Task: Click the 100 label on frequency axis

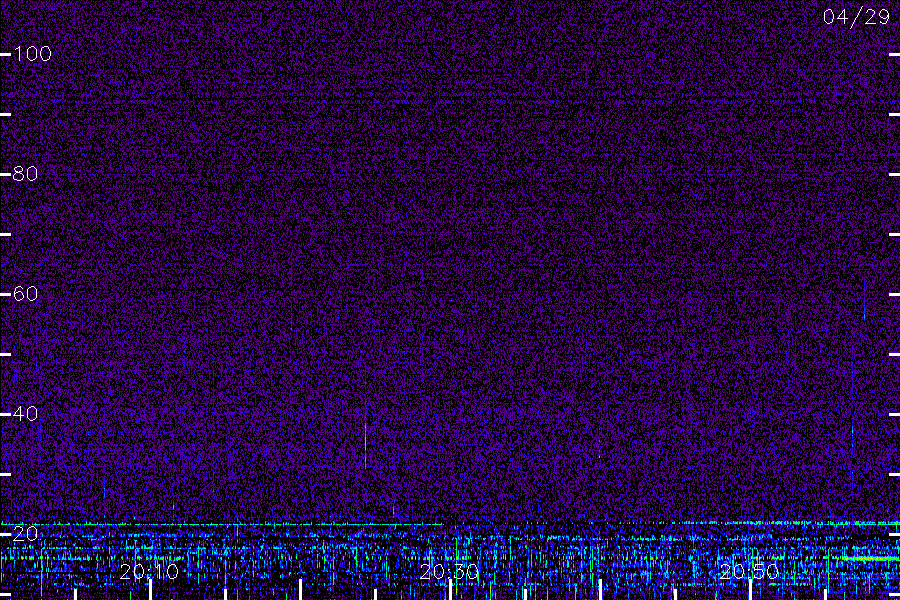Action: (x=32, y=54)
